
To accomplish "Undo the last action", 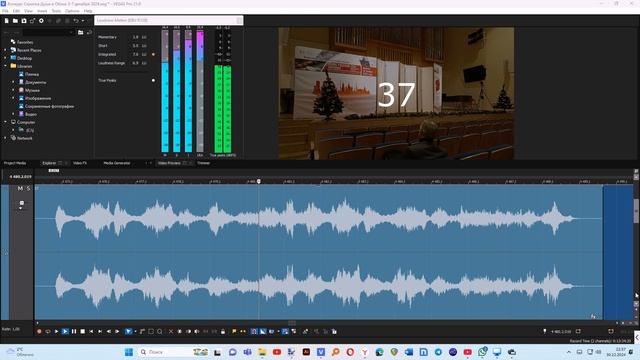I will pyautogui.click(x=76, y=21).
